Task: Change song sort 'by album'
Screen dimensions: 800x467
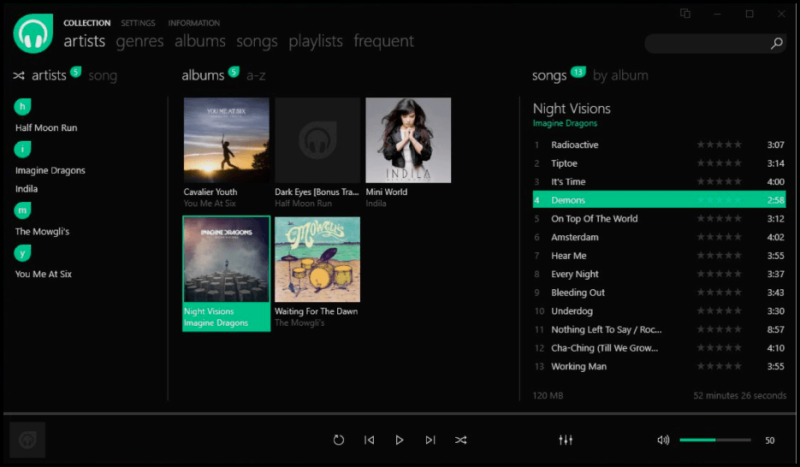Action: pyautogui.click(x=620, y=76)
